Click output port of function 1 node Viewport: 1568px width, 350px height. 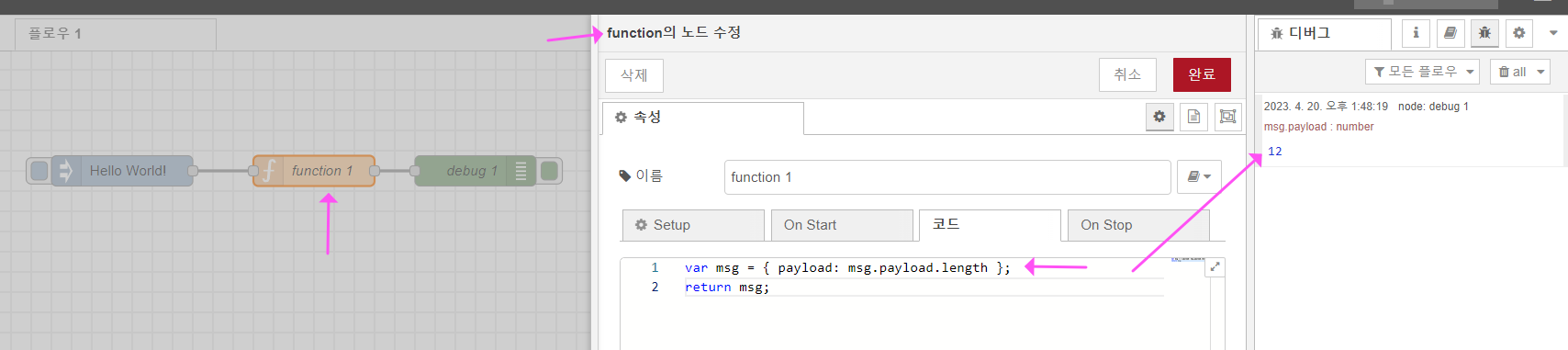pos(375,171)
